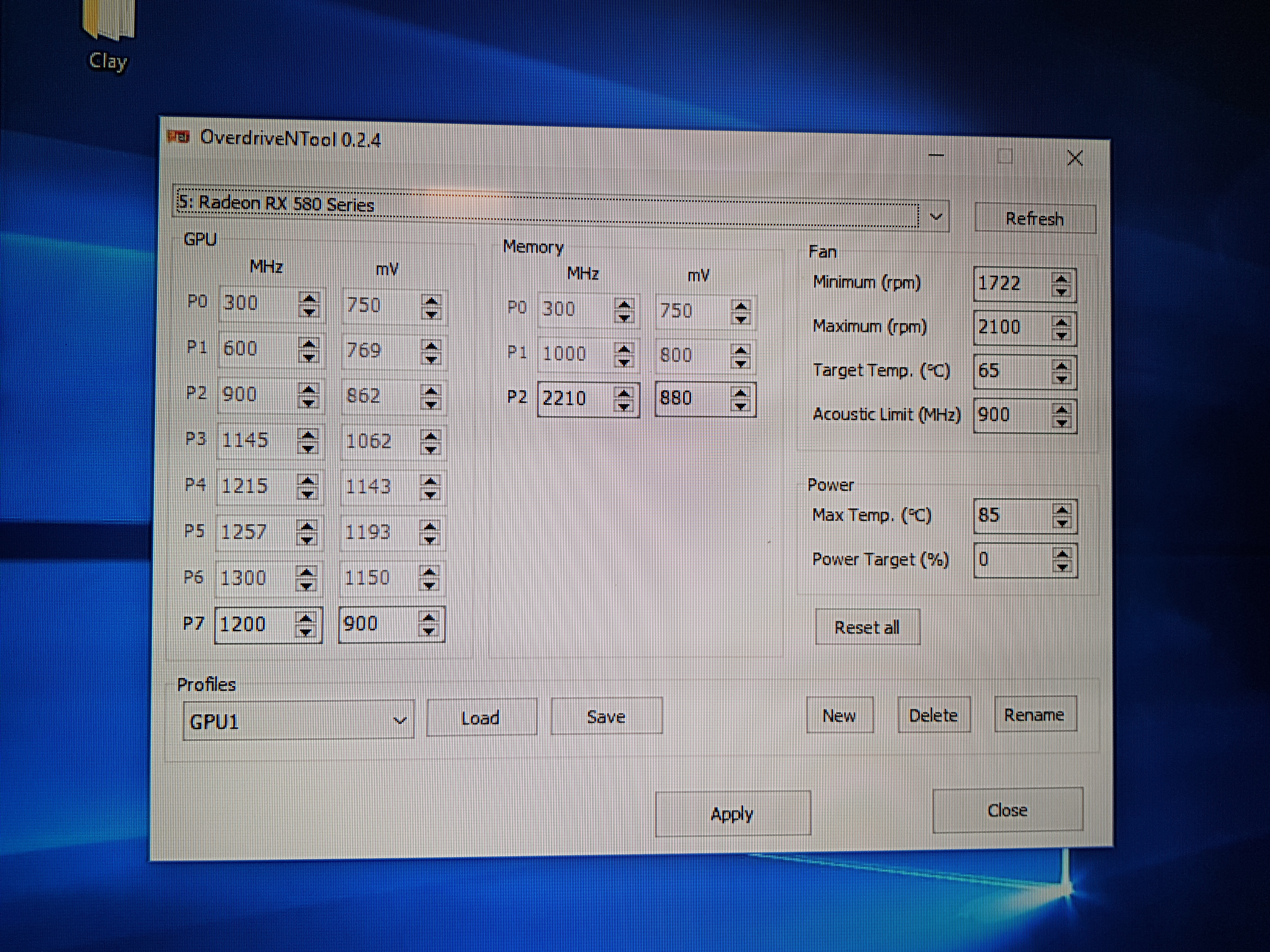Apply the current settings
Screen dimensions: 1270x952
pos(733,814)
